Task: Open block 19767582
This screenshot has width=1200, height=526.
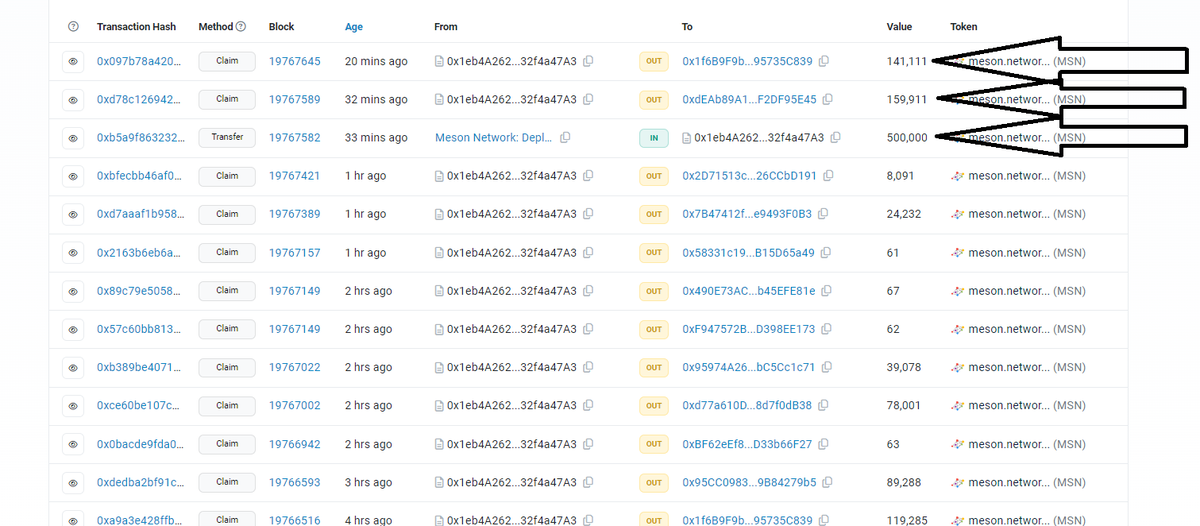Action: [295, 137]
